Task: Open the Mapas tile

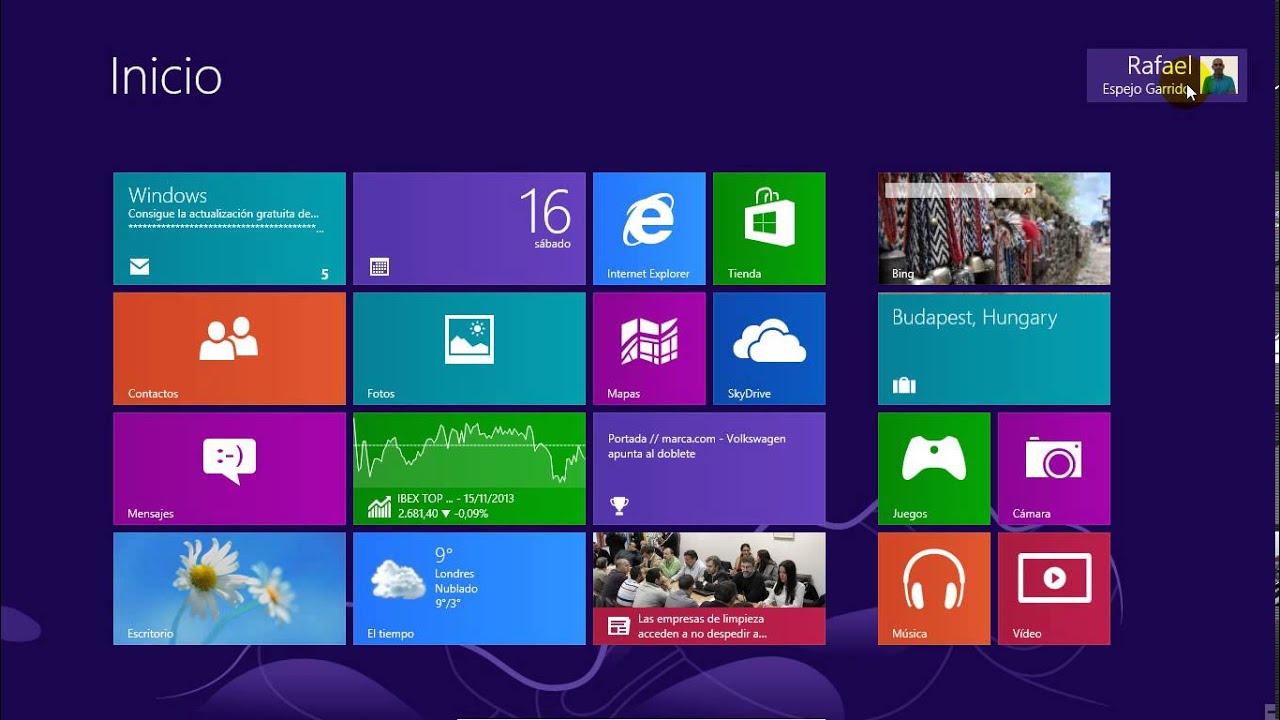Action: tap(649, 348)
